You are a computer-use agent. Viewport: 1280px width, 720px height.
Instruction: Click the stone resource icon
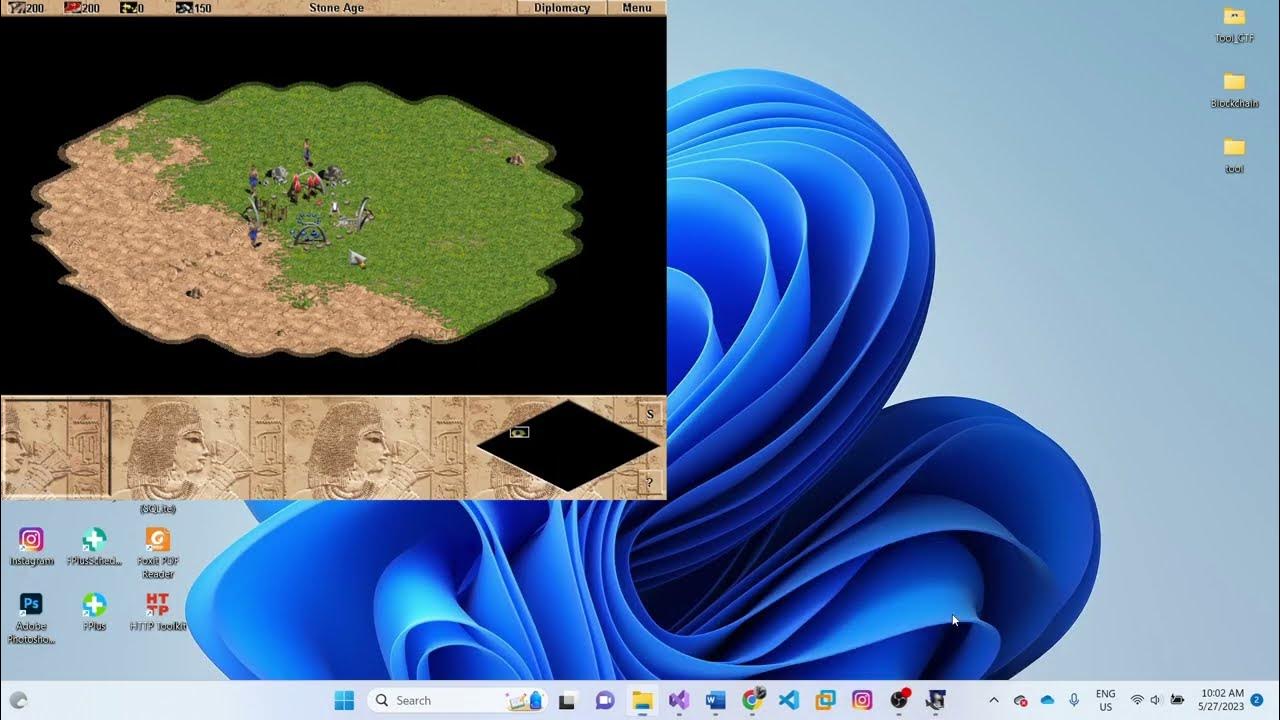coord(184,8)
